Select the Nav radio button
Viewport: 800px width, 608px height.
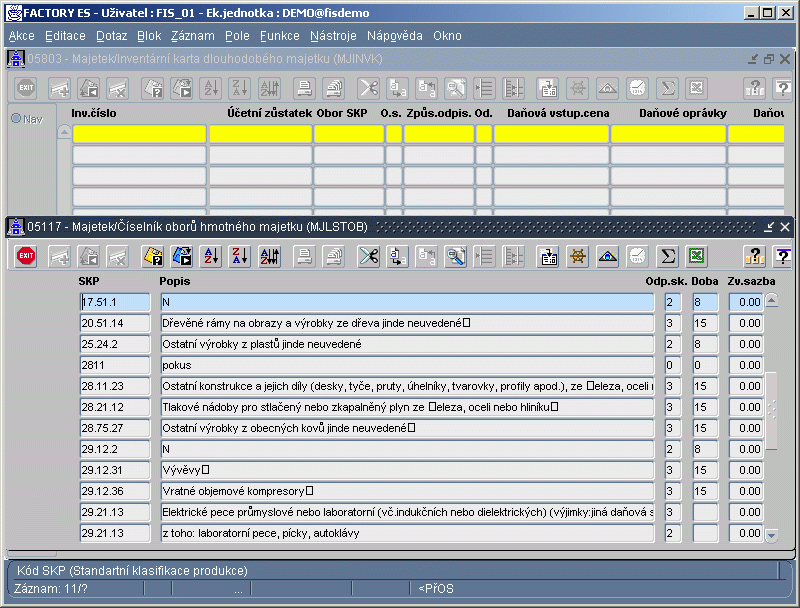(x=17, y=119)
